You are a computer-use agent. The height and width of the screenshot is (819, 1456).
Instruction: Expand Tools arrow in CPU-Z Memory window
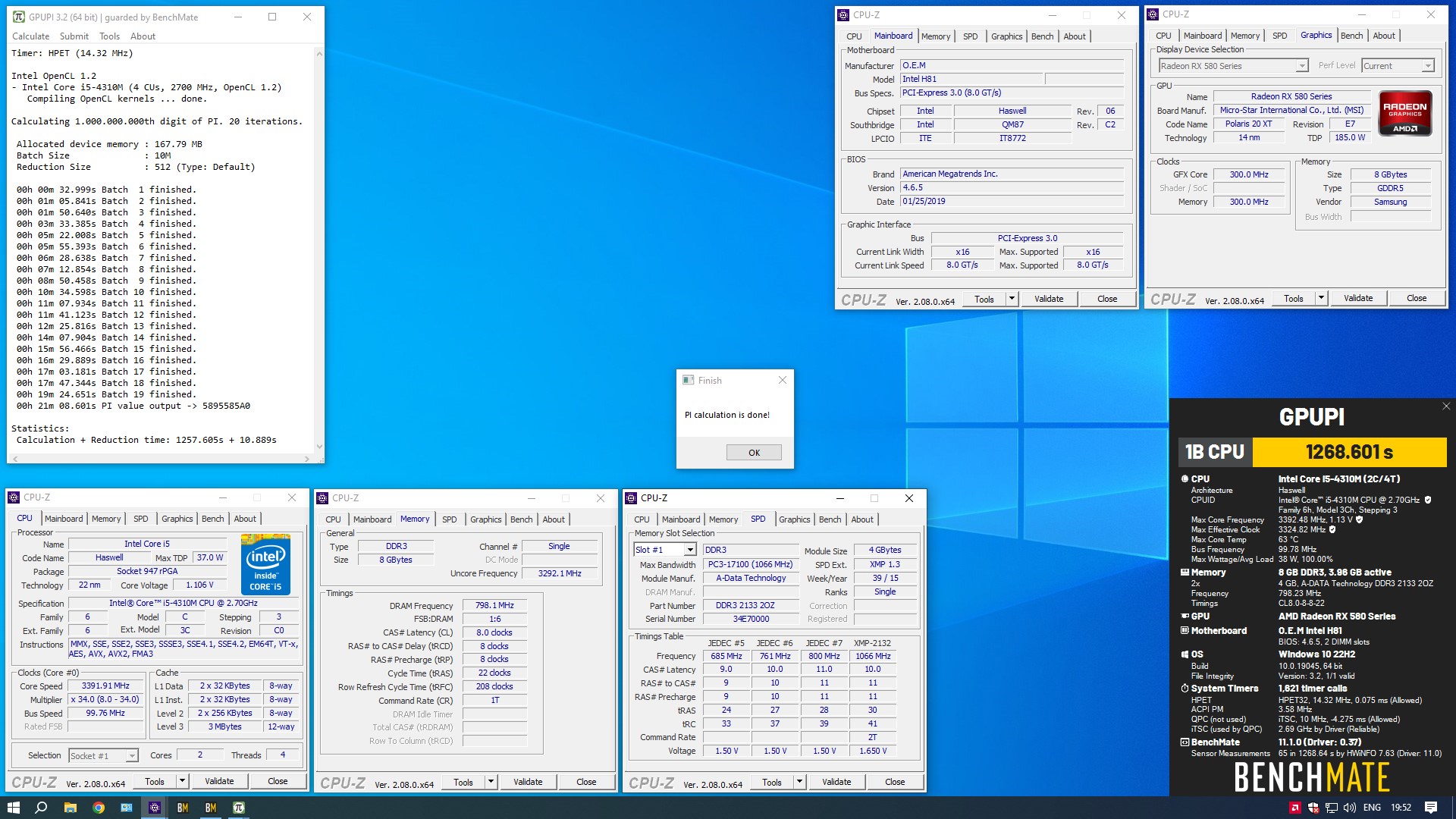click(491, 782)
